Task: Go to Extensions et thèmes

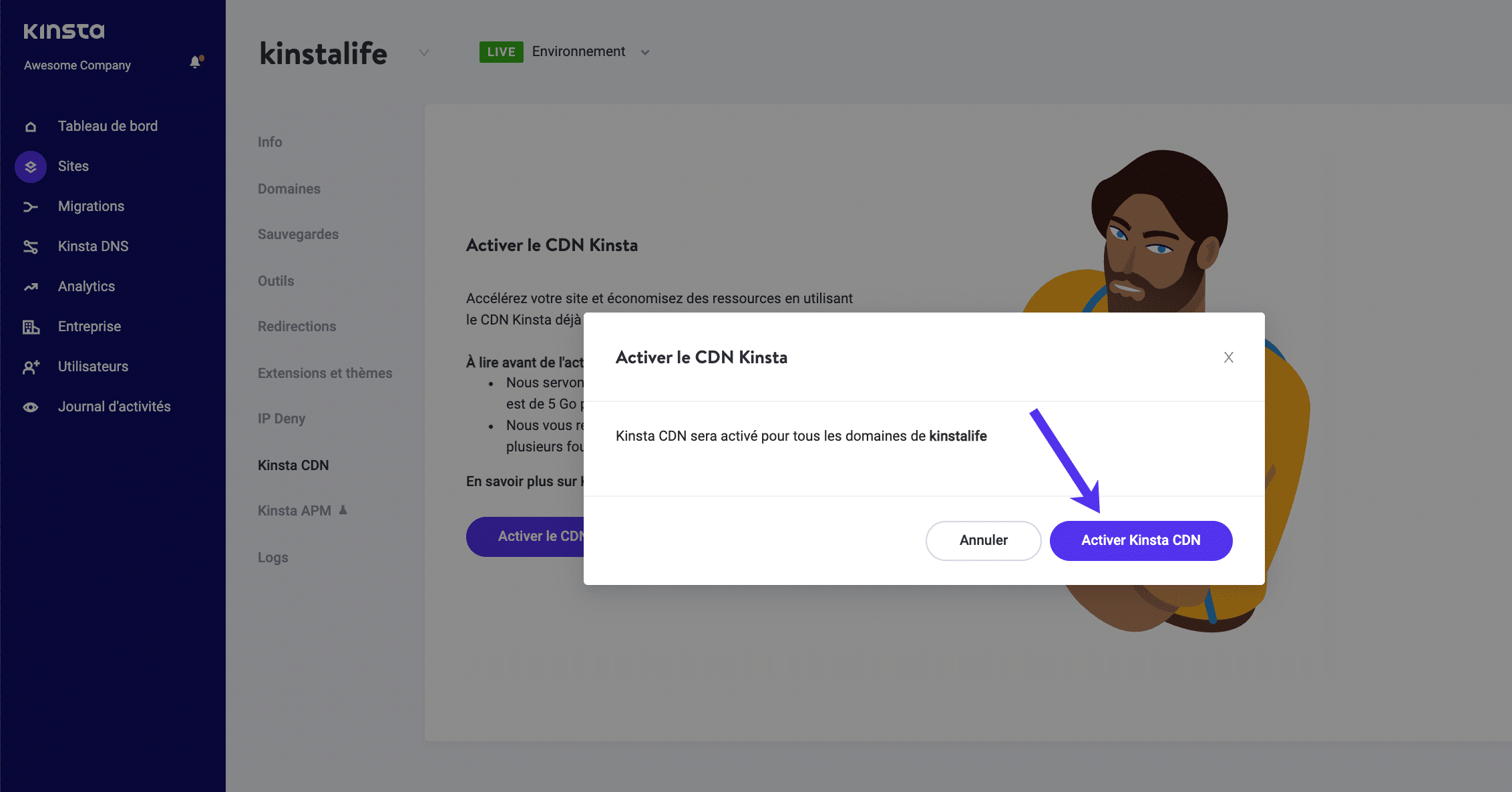Action: coord(325,373)
